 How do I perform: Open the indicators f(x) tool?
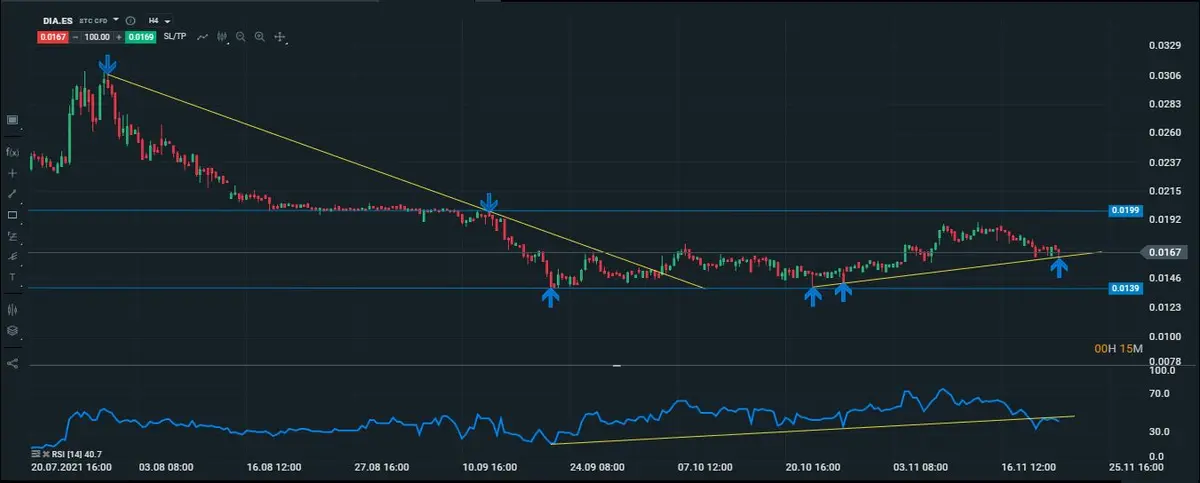[x=13, y=152]
